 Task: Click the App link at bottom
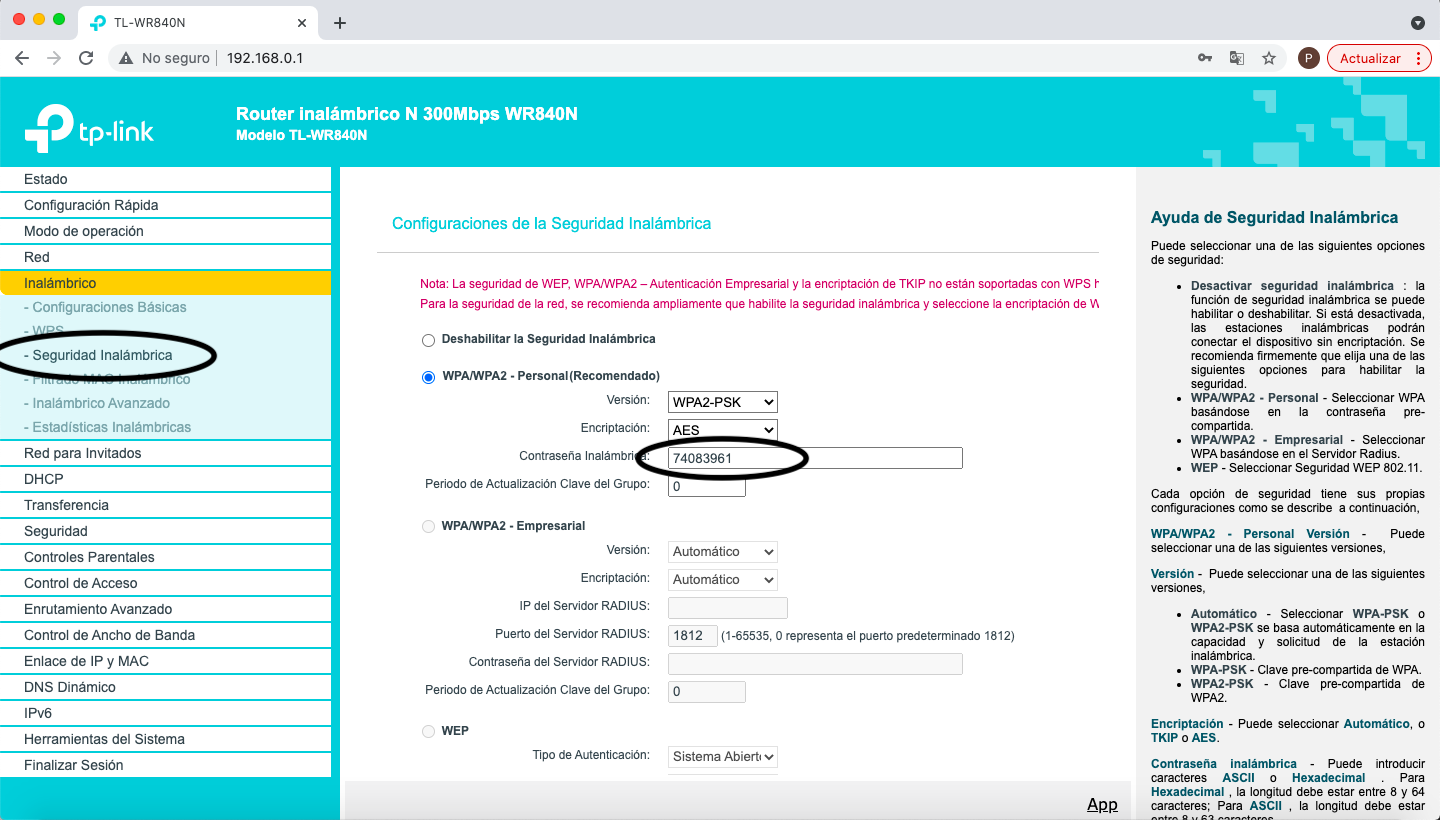pyautogui.click(x=1102, y=804)
